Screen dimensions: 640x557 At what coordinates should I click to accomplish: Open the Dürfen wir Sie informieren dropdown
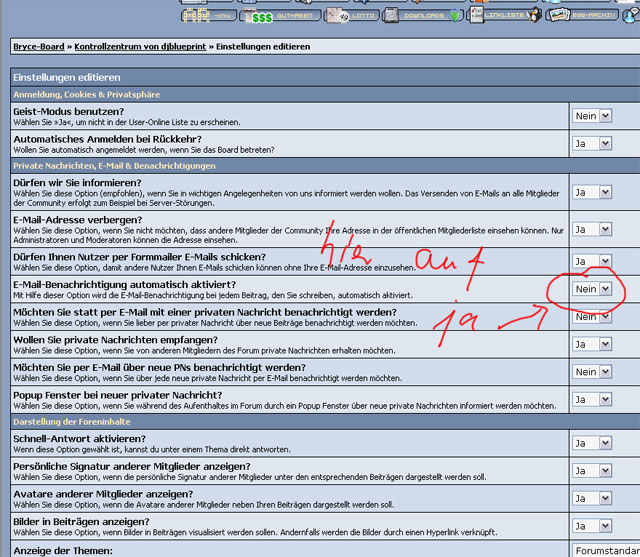tap(592, 192)
